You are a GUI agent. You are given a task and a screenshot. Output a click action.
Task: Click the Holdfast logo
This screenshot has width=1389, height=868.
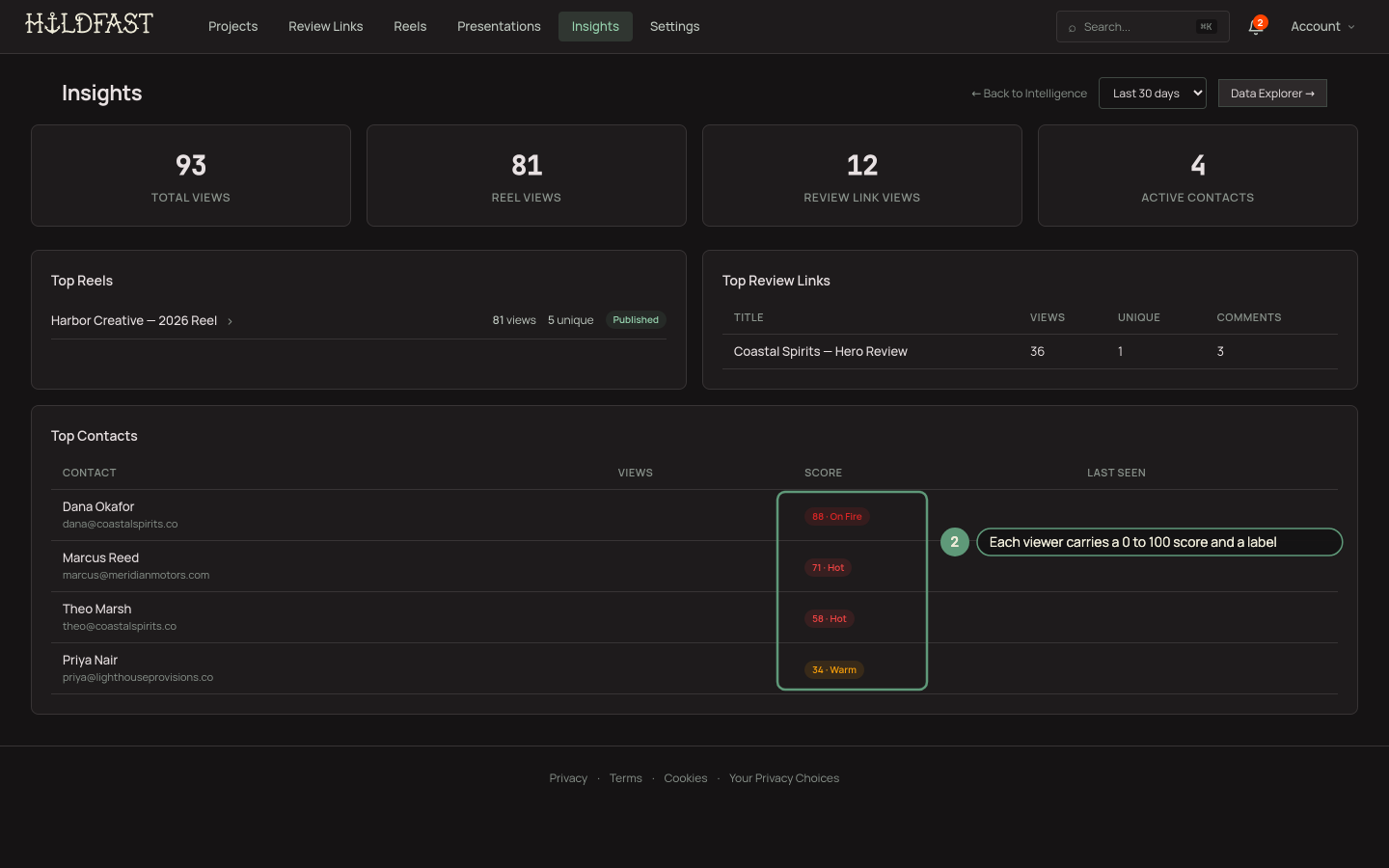pos(89,24)
